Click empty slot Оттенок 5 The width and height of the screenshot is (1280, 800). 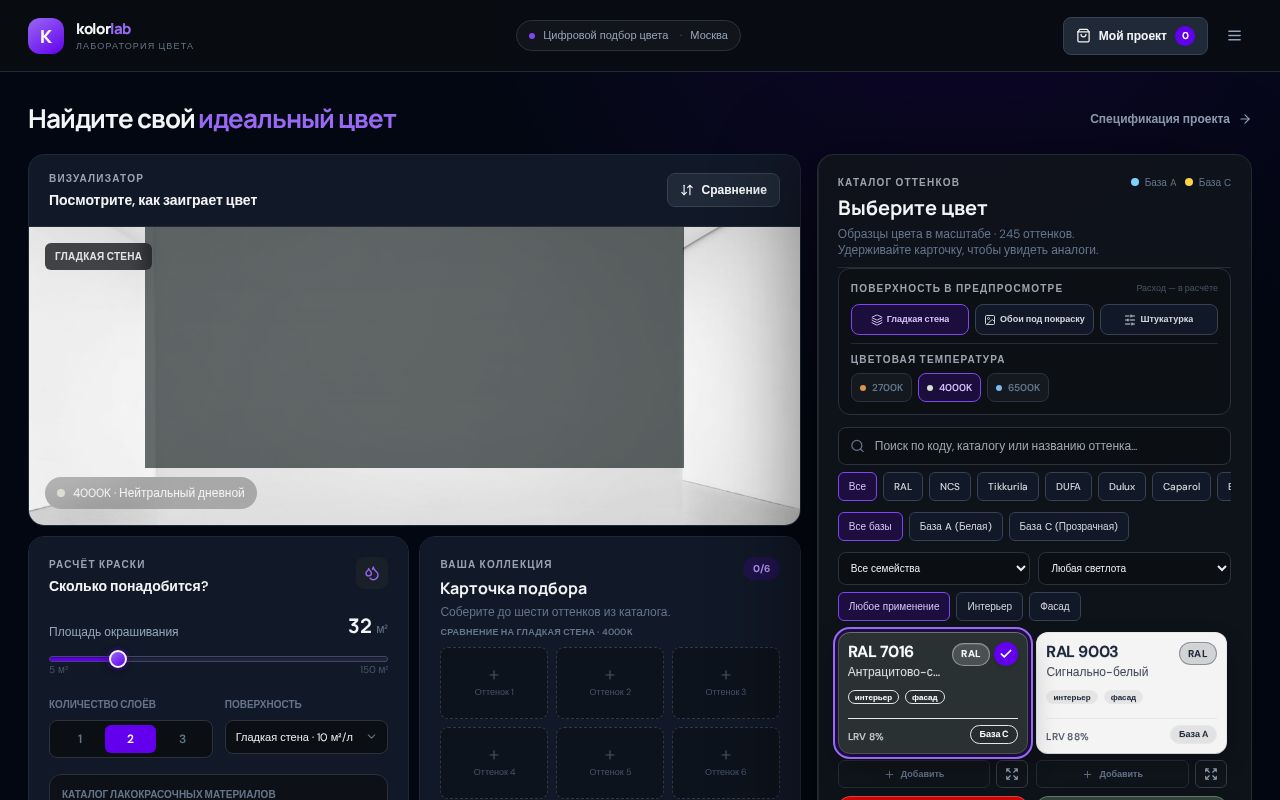[x=610, y=763]
